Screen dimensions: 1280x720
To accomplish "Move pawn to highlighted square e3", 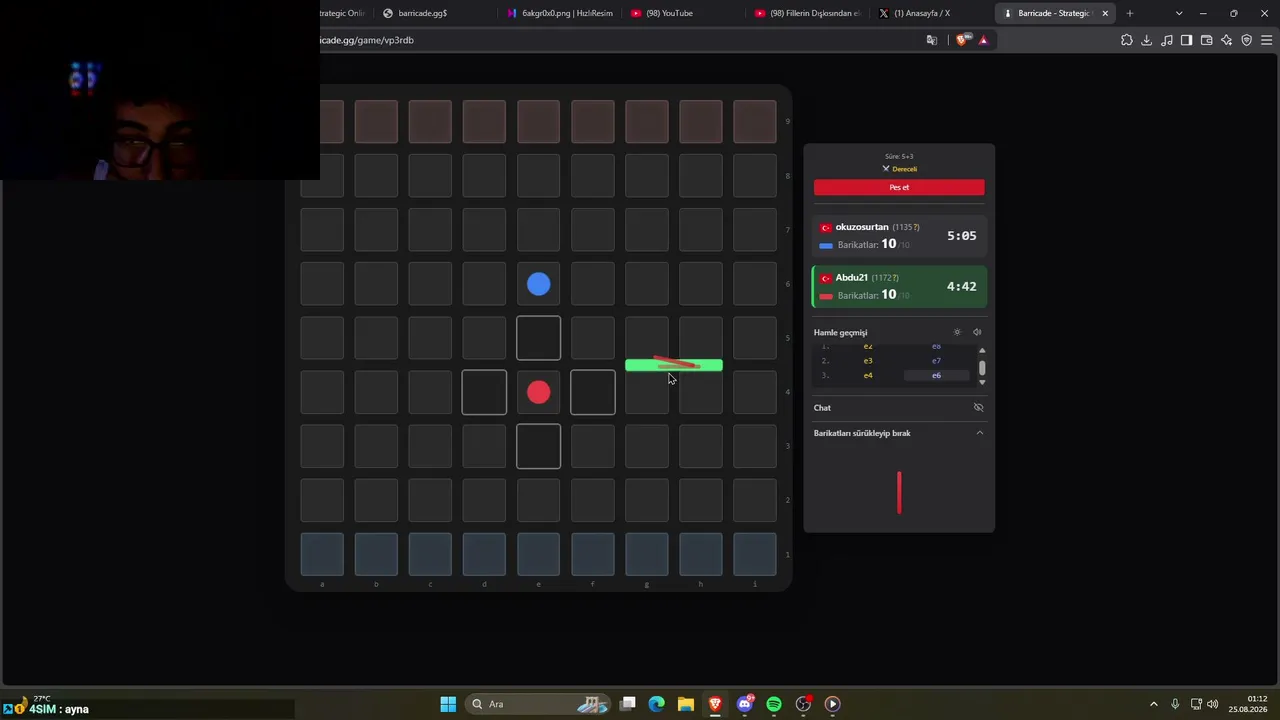I will 538,446.
